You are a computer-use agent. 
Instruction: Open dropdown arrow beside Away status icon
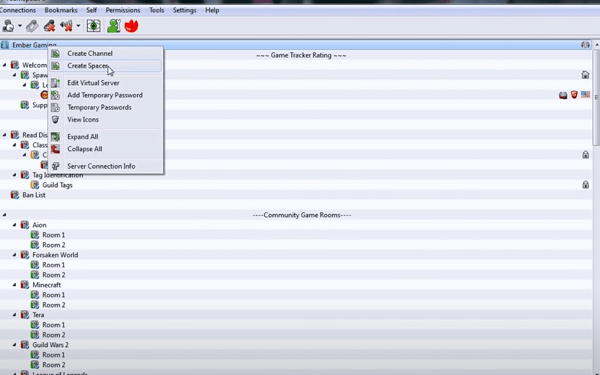click(x=20, y=26)
